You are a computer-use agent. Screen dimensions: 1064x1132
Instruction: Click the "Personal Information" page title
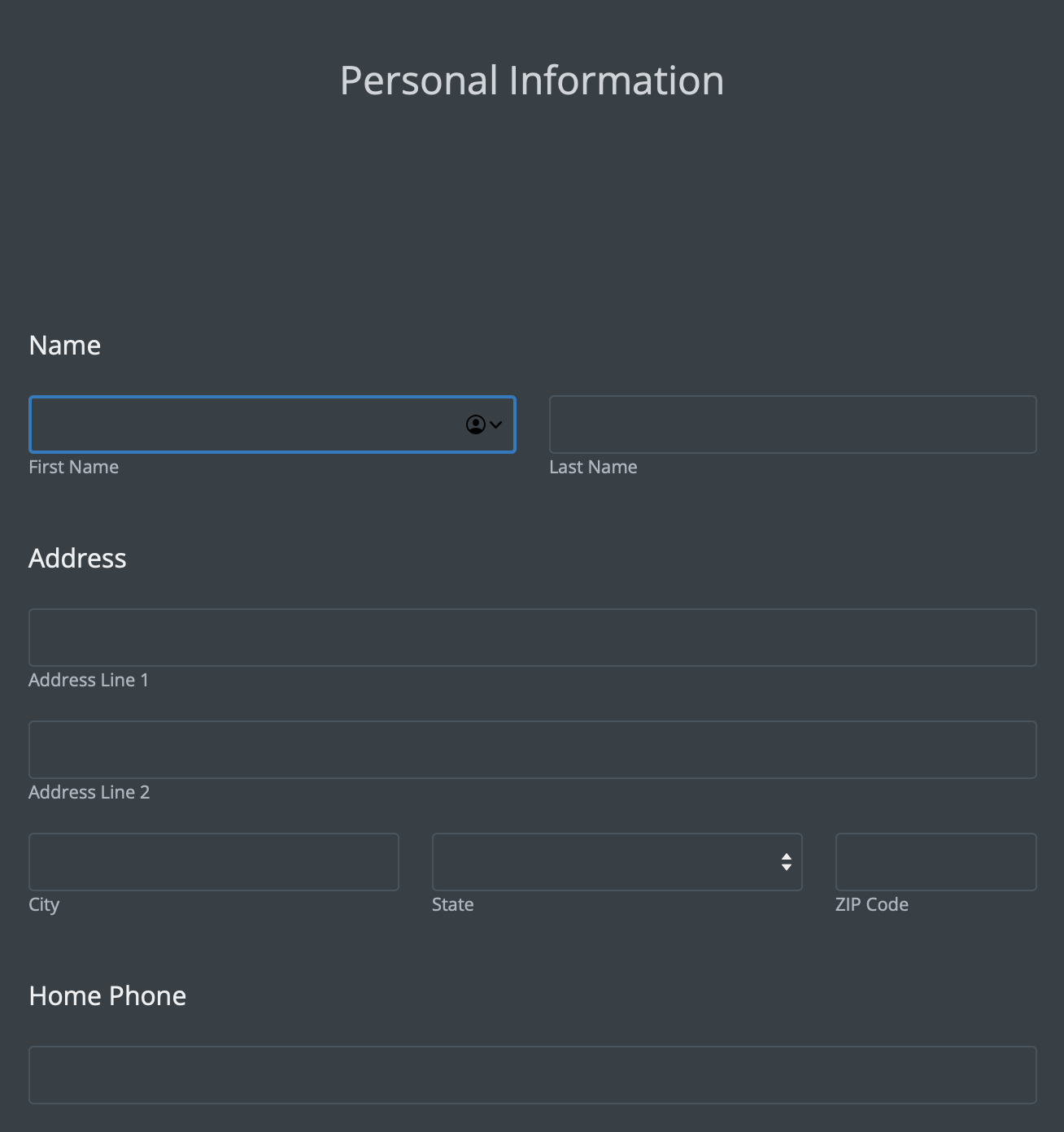pos(532,81)
